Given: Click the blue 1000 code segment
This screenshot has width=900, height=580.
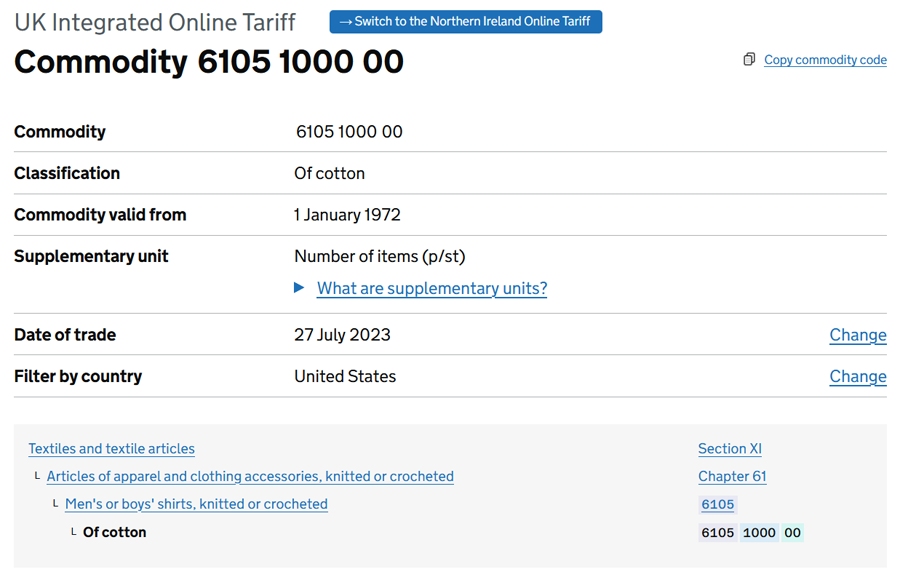Looking at the screenshot, I should point(759,533).
